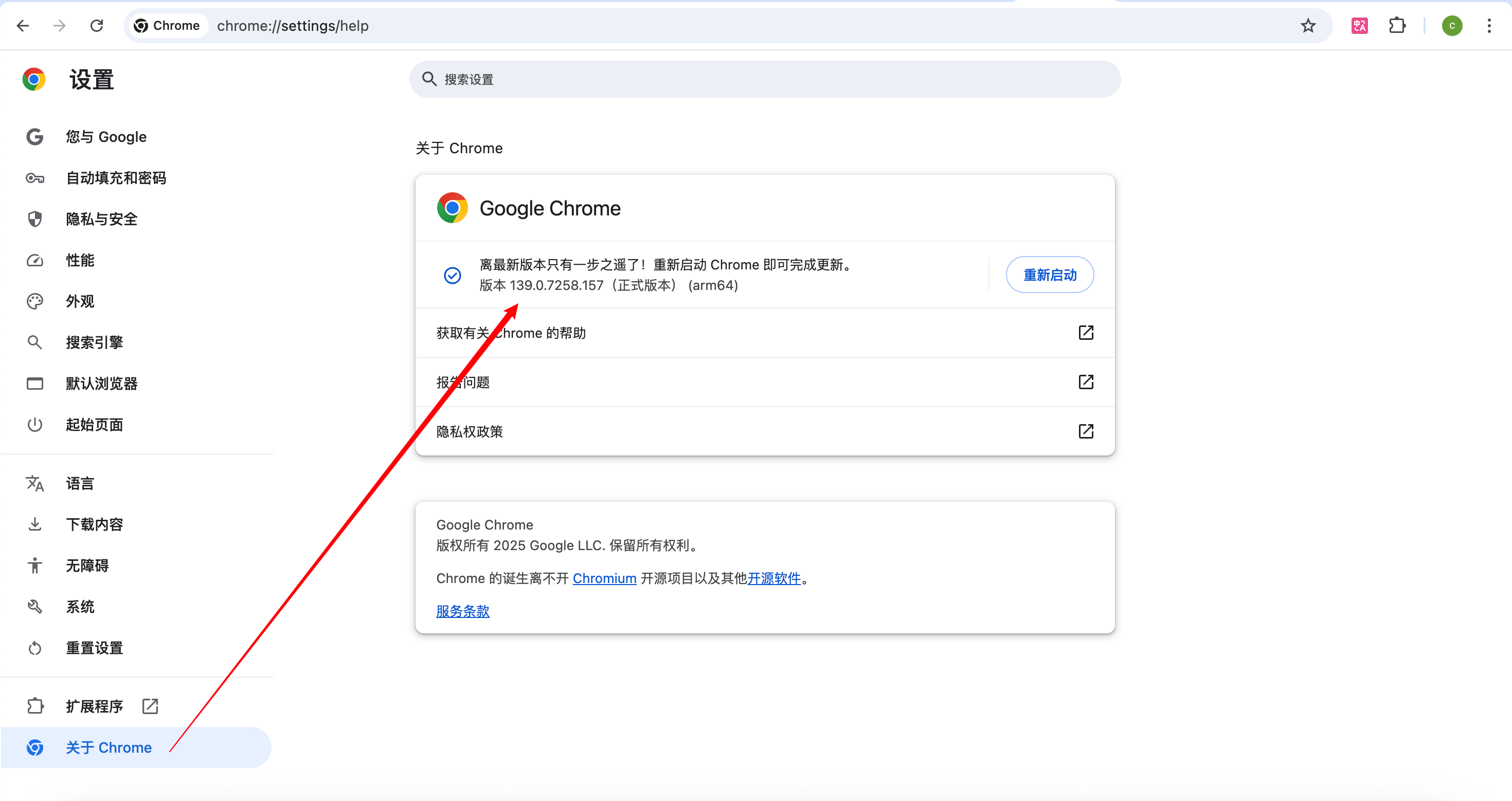Bookmark this page with the star icon
This screenshot has width=1512, height=801.
(1308, 26)
